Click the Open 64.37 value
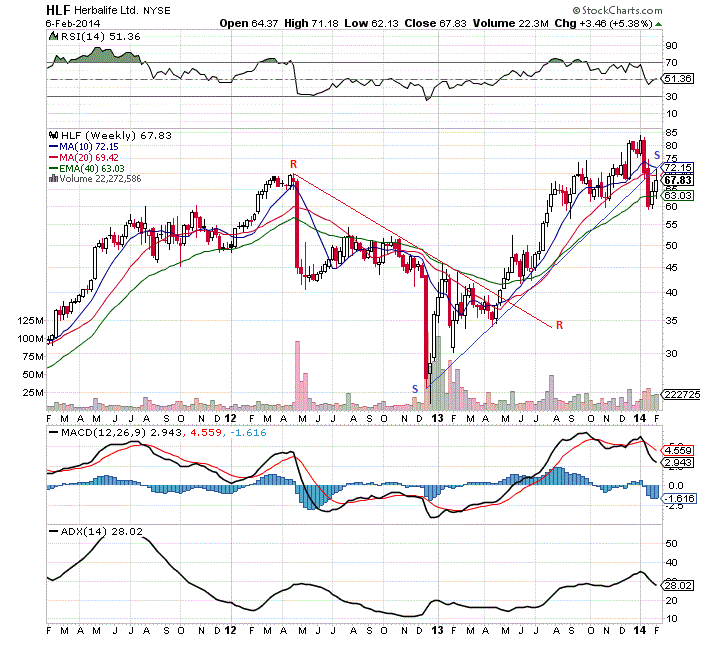Image resolution: width=705 pixels, height=648 pixels. click(x=249, y=23)
